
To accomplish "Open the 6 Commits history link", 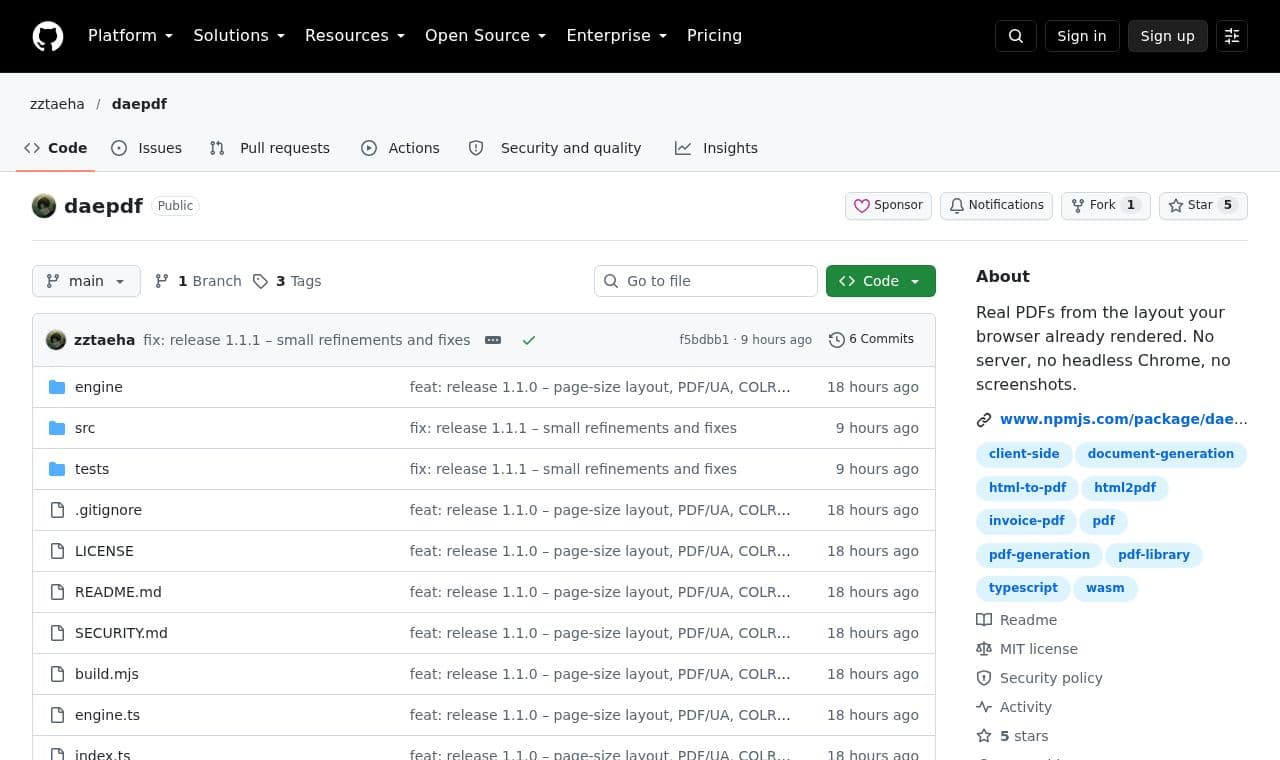I will point(871,340).
